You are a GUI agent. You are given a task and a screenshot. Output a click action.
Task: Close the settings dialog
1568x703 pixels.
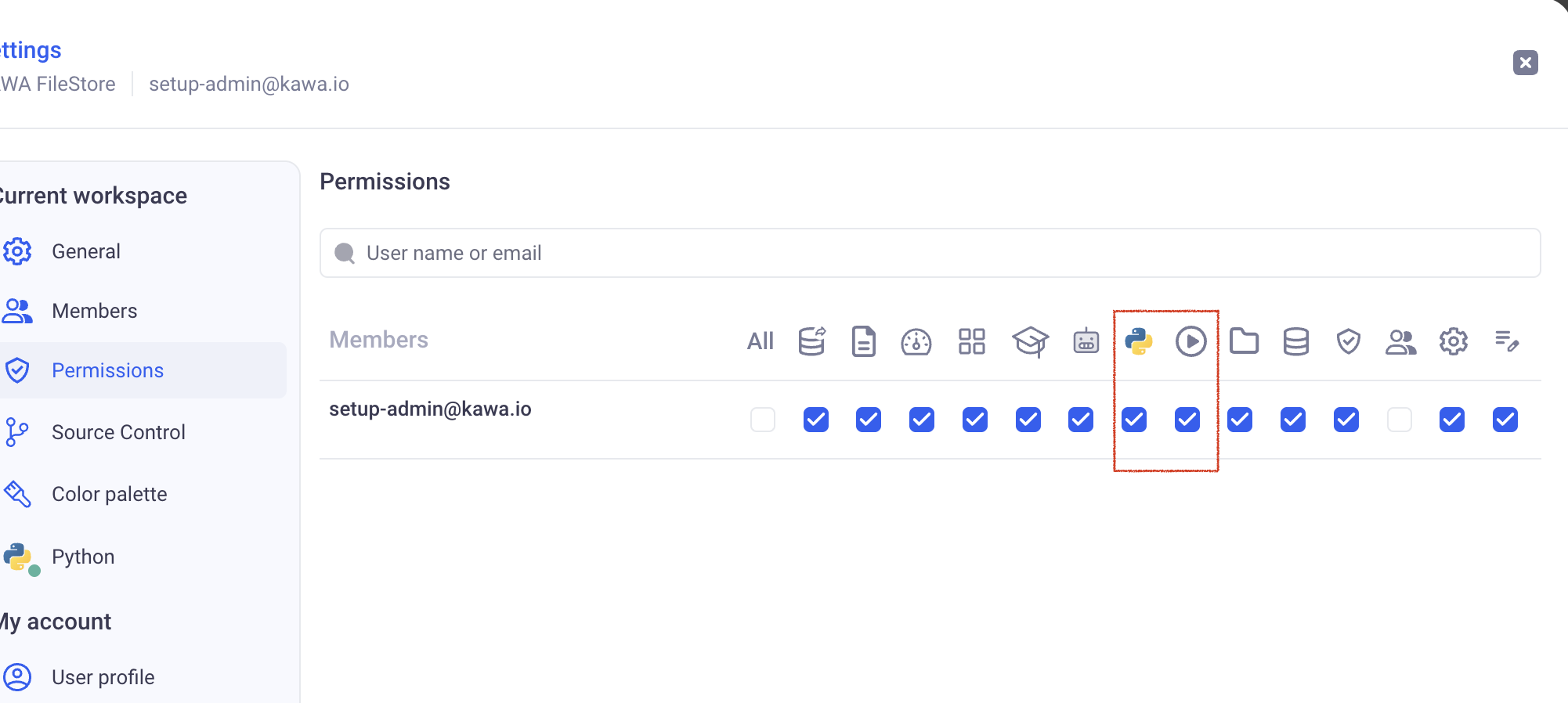(x=1525, y=63)
